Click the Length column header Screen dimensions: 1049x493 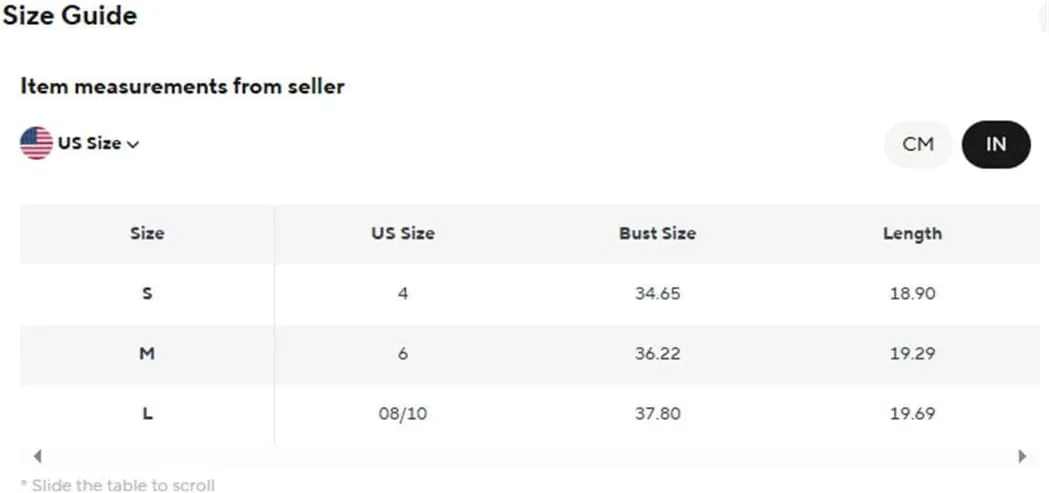(912, 233)
